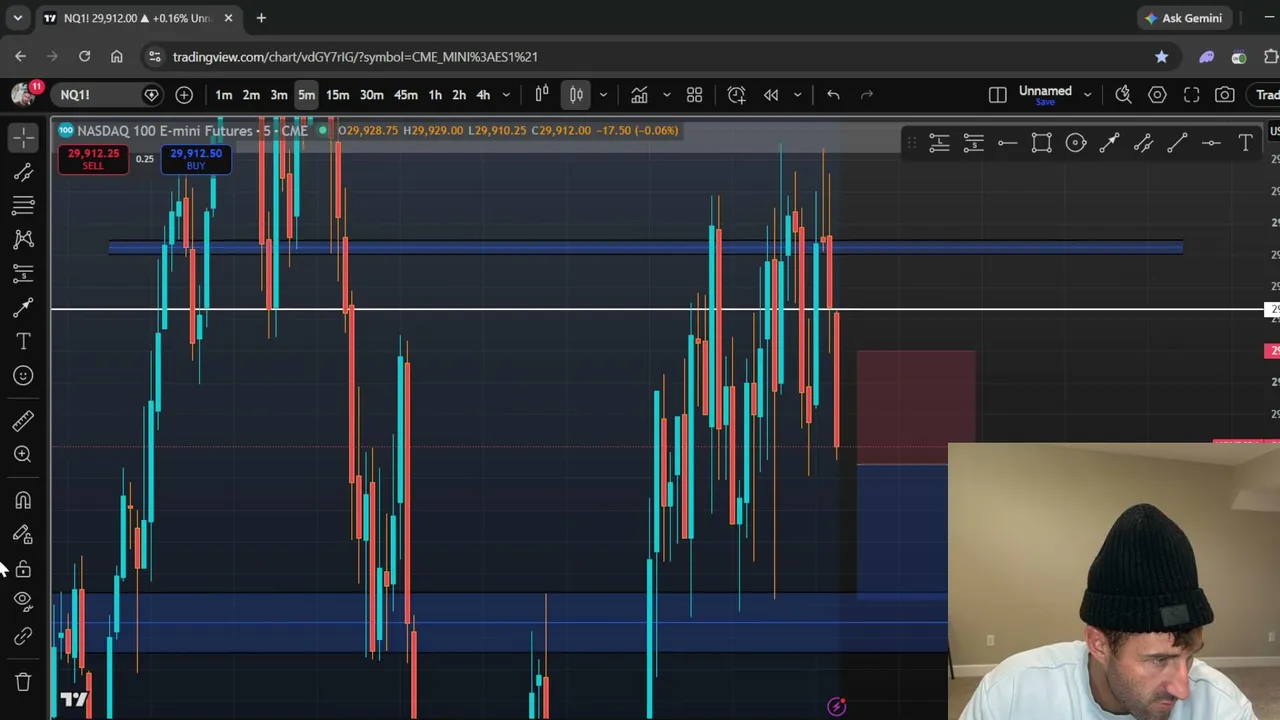Select the rectangle tool in floating toolbar

pos(1041,143)
